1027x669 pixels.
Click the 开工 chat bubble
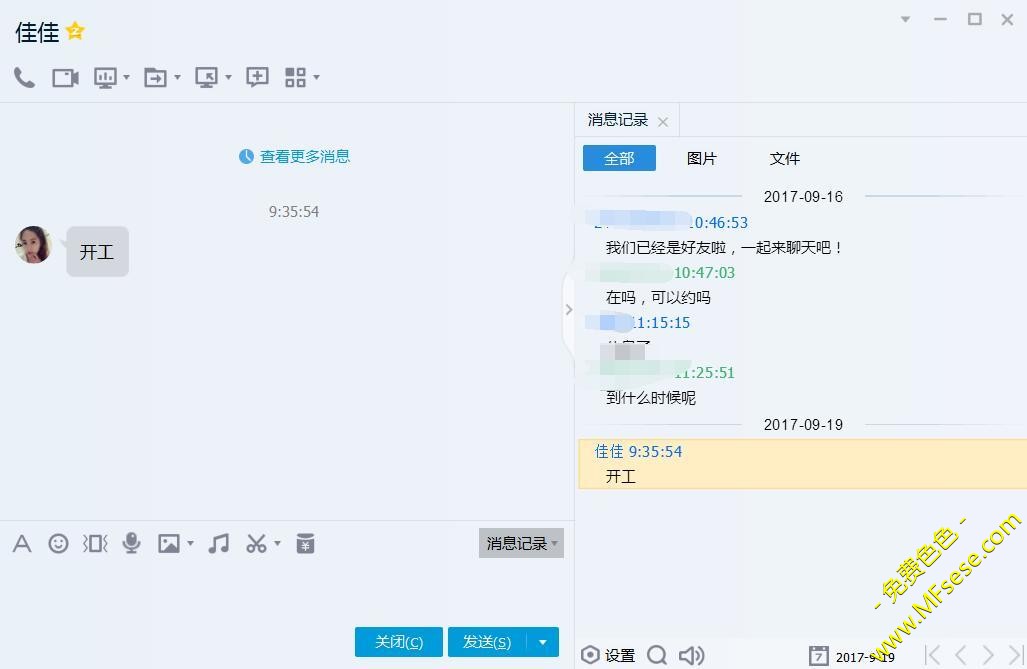coord(97,252)
